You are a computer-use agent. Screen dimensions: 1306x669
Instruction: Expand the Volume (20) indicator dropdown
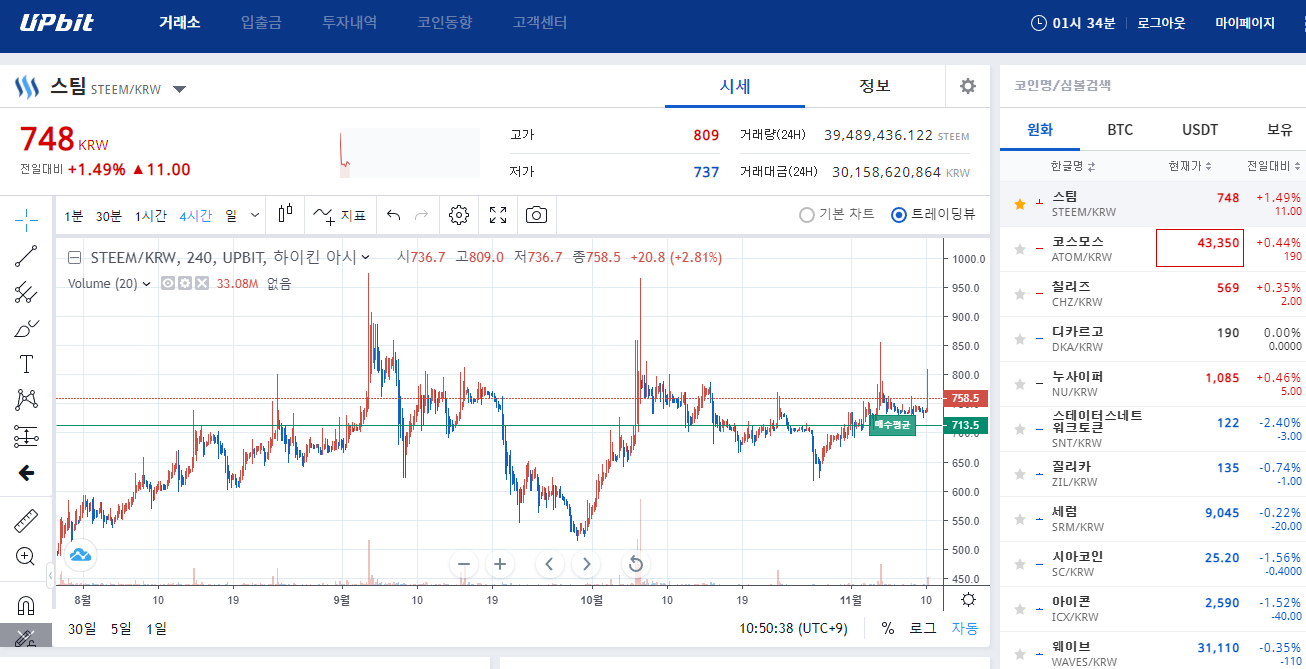147,284
